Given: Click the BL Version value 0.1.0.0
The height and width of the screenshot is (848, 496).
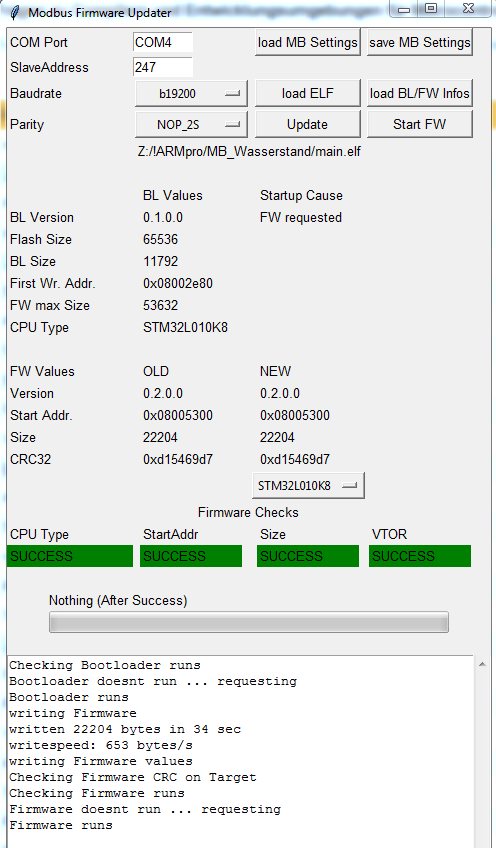Looking at the screenshot, I should click(163, 217).
